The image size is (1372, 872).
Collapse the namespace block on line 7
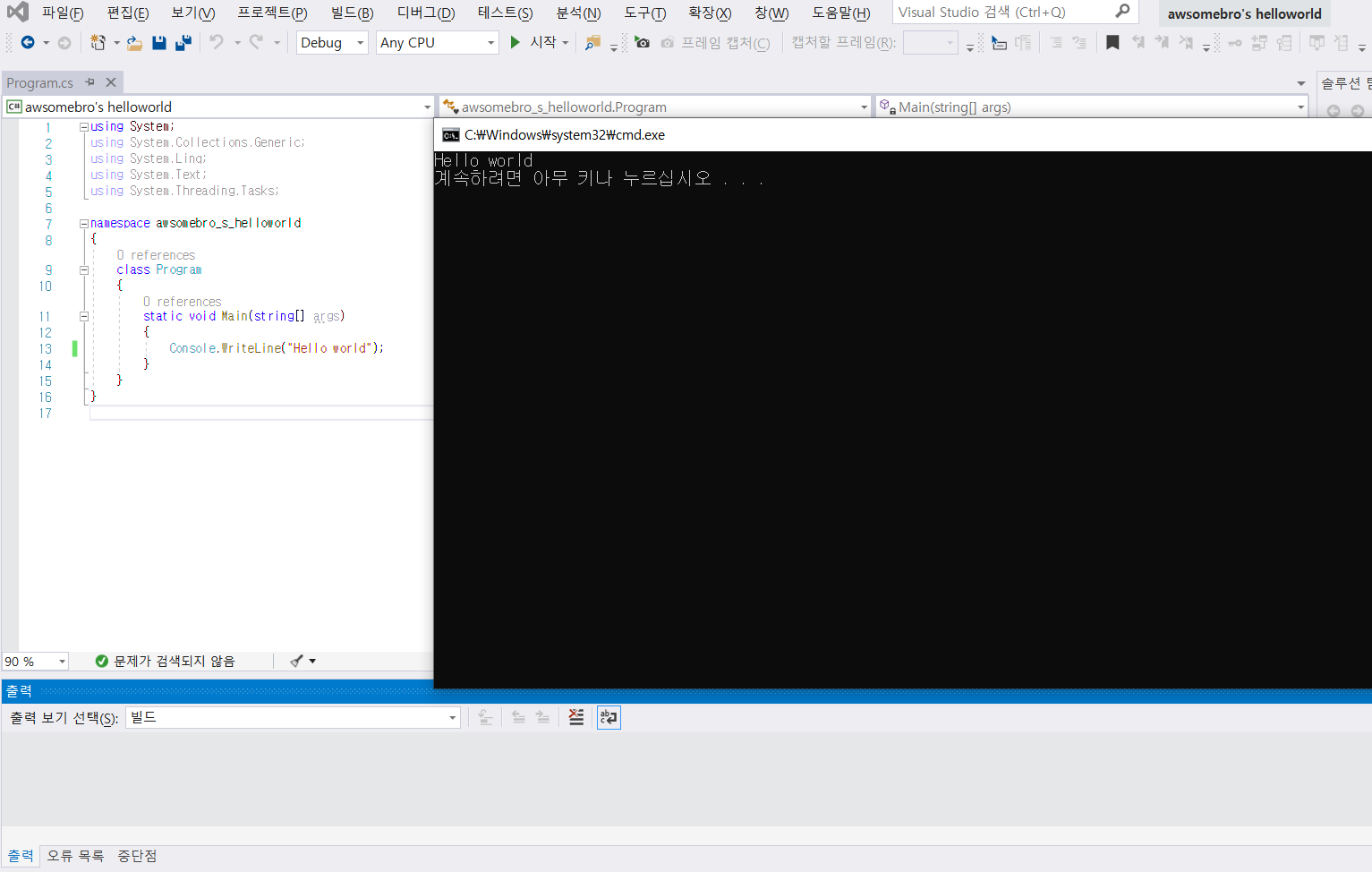click(x=84, y=224)
